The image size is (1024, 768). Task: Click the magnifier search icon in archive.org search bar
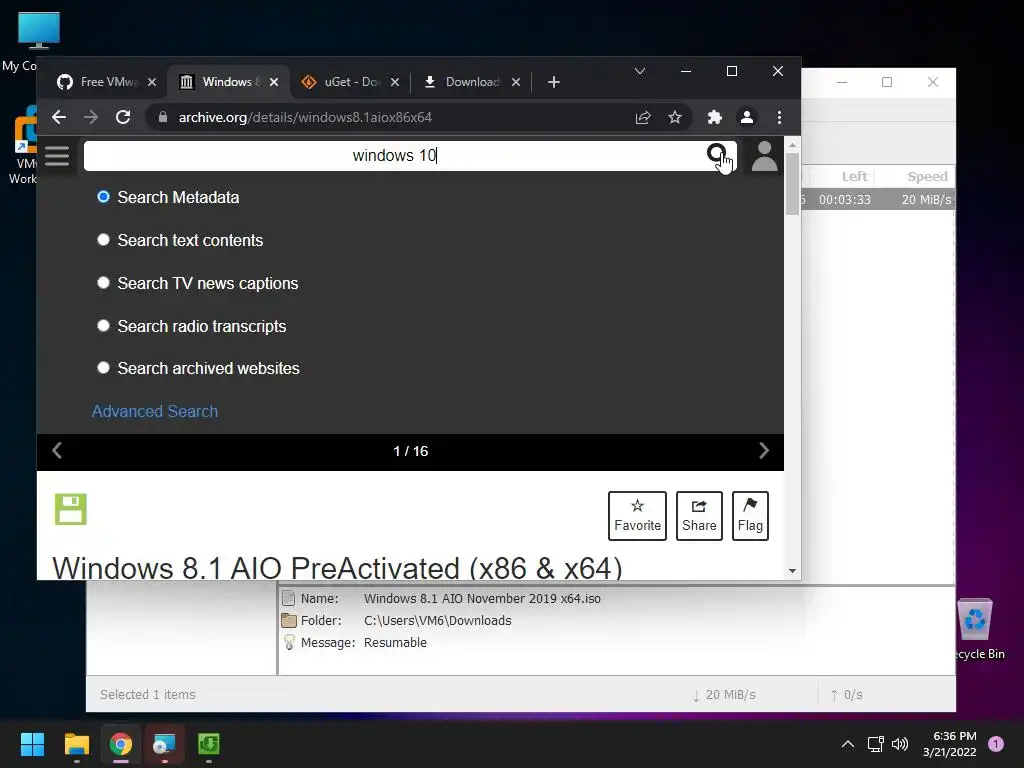click(717, 155)
